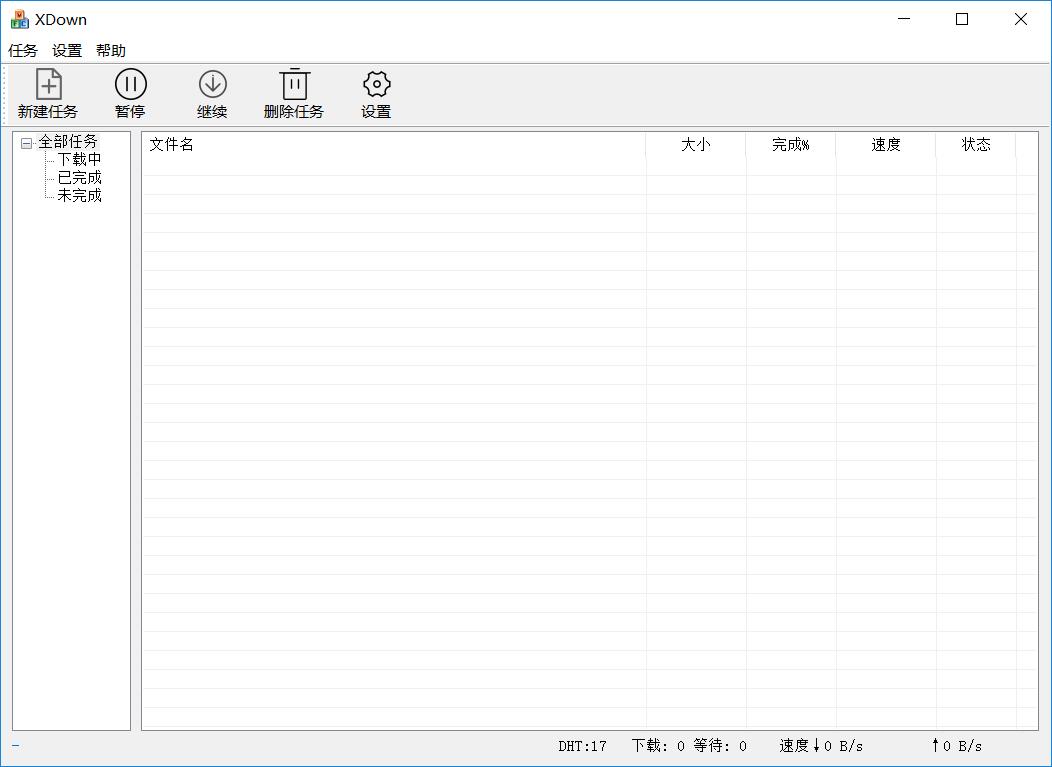Click the XDown application icon in titlebar
This screenshot has height=767, width=1052.
point(19,18)
